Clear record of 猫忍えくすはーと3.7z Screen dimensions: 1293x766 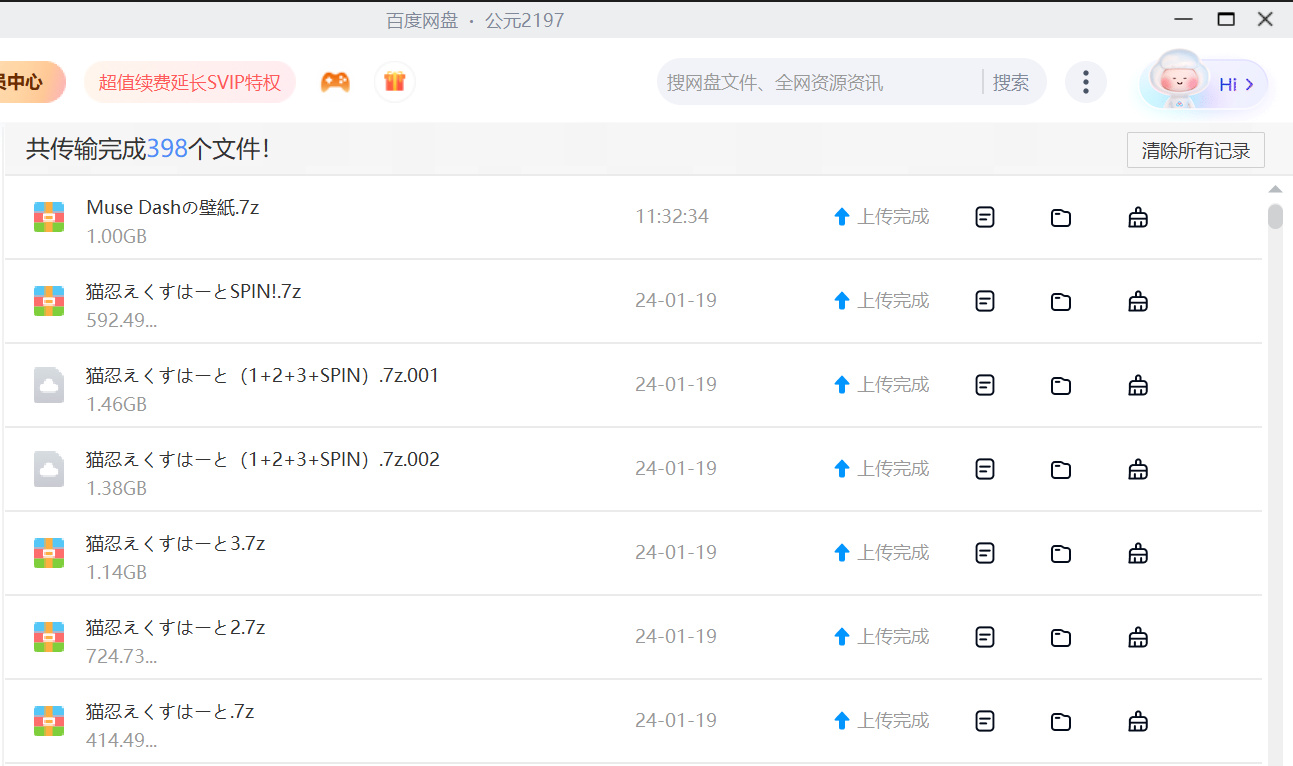click(1137, 553)
